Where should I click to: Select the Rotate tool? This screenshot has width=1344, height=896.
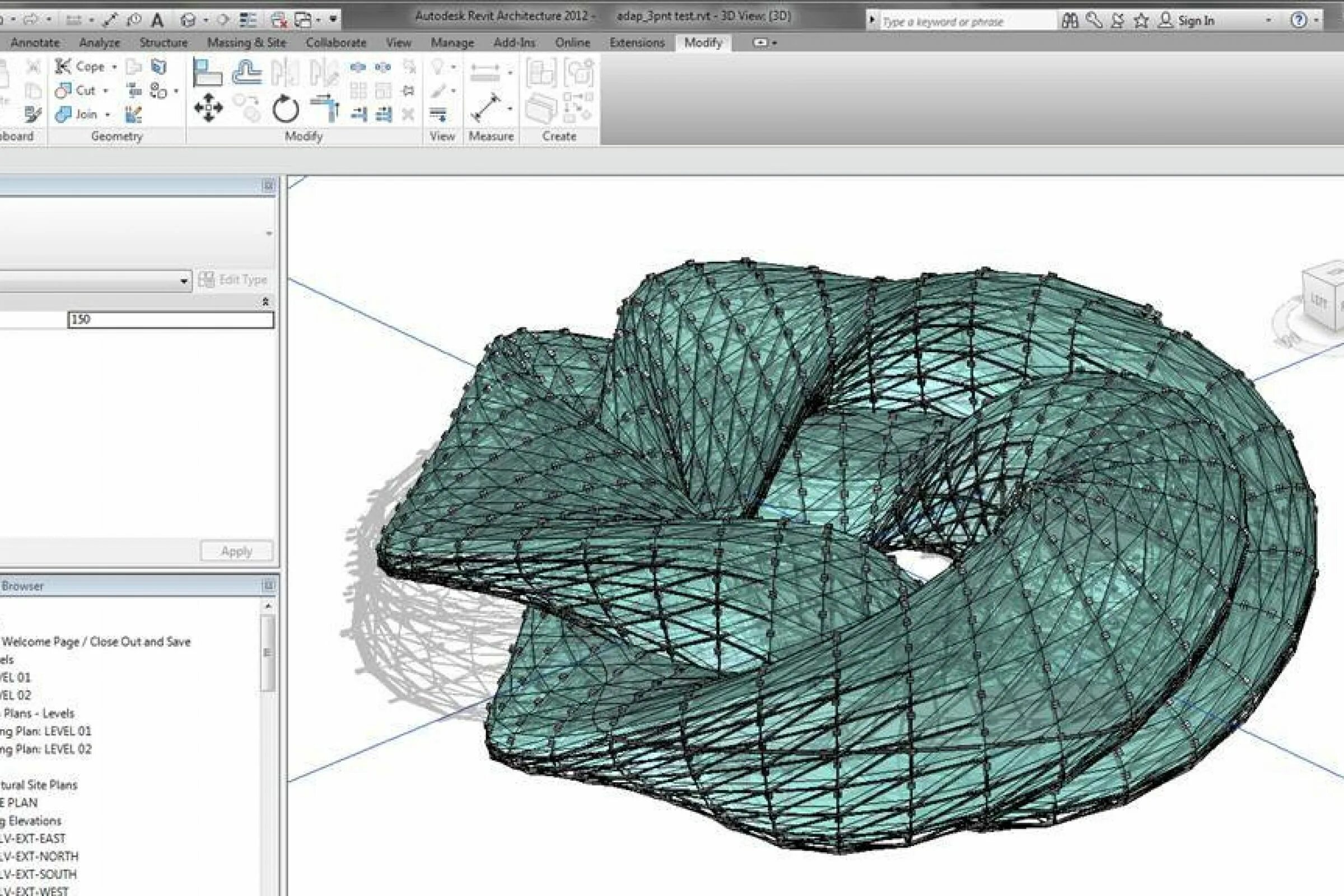click(285, 109)
